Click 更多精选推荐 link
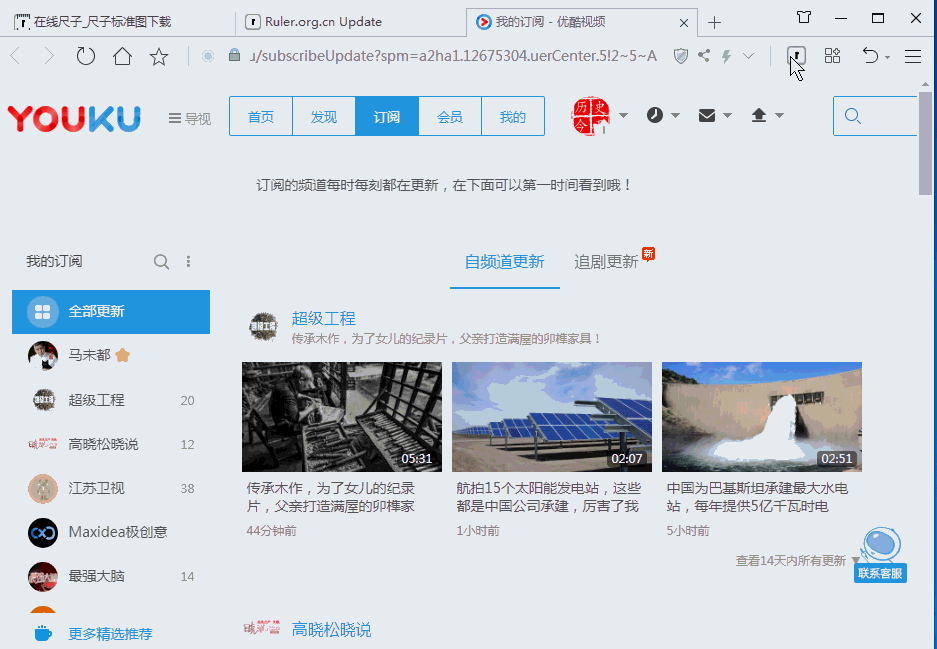Screen dimensions: 937x649 point(110,633)
